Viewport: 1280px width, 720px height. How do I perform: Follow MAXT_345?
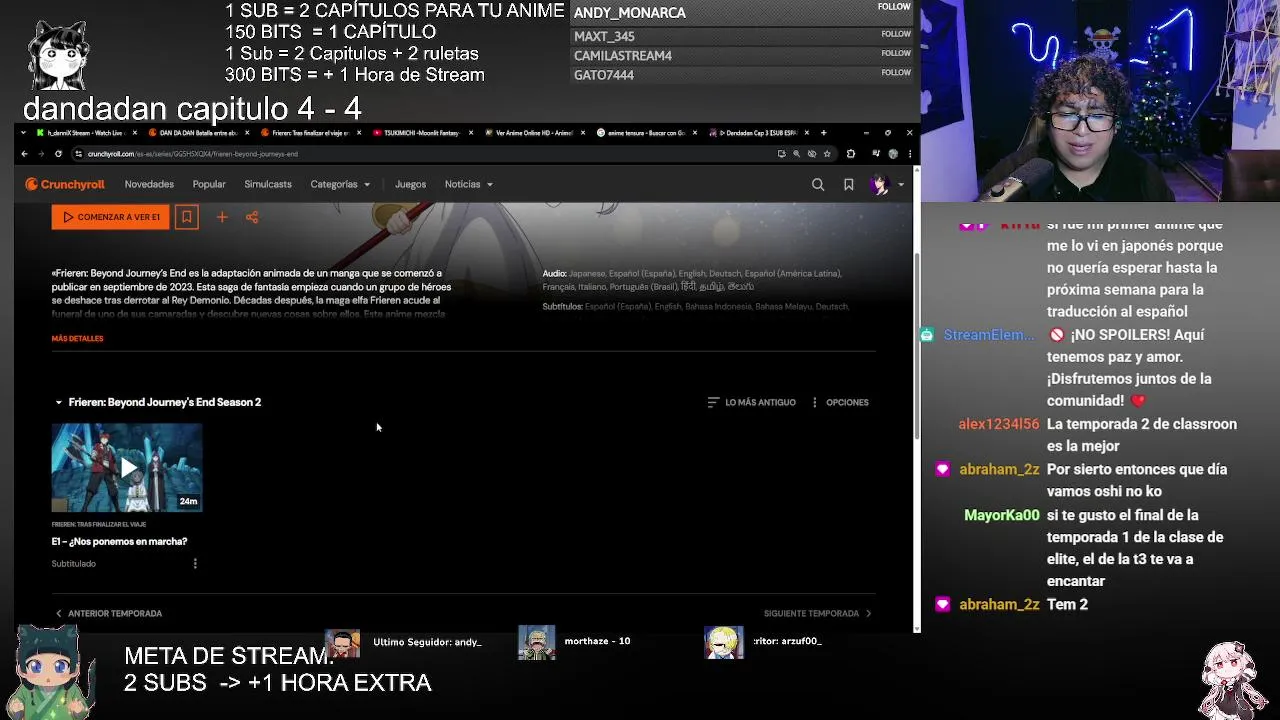pyautogui.click(x=896, y=34)
